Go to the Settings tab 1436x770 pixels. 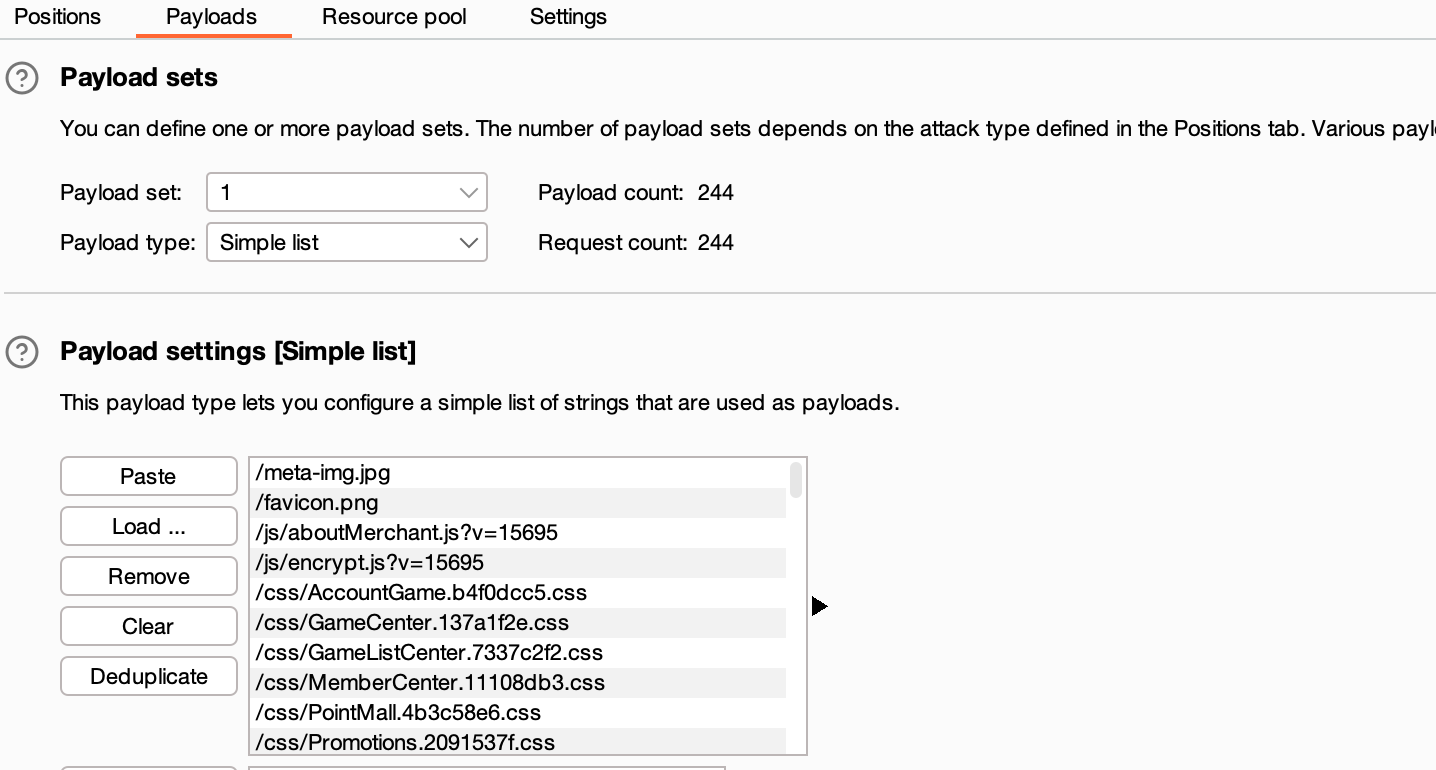click(x=568, y=17)
